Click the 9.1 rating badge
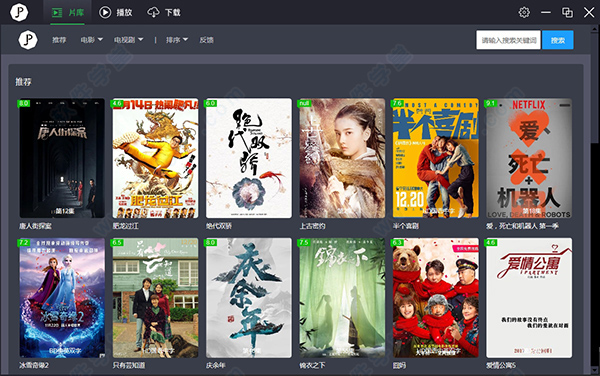600x376 pixels. pyautogui.click(x=491, y=103)
